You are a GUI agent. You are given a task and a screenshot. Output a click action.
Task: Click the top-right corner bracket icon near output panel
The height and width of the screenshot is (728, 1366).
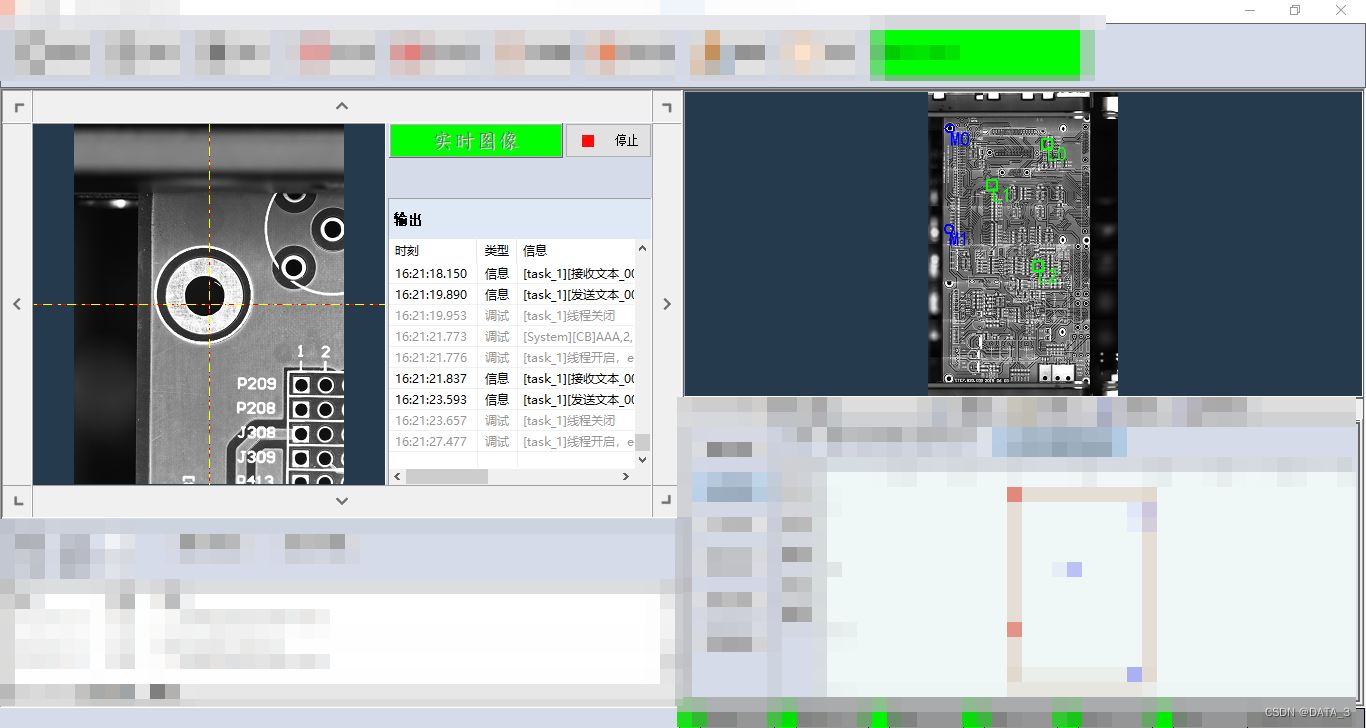pyautogui.click(x=666, y=105)
